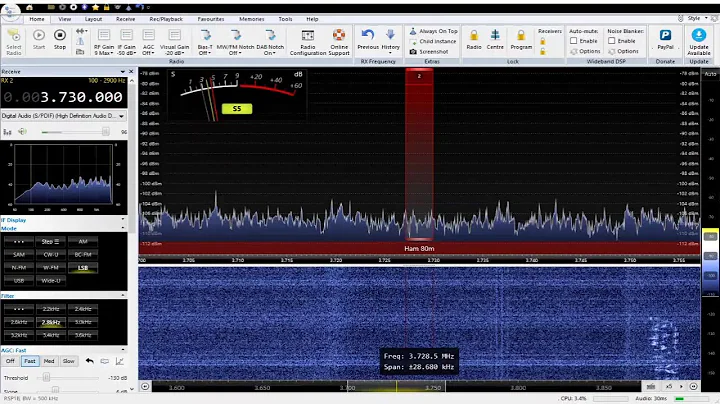Click the AGC graph chart icon
720x404 pixels.
(x=119, y=361)
